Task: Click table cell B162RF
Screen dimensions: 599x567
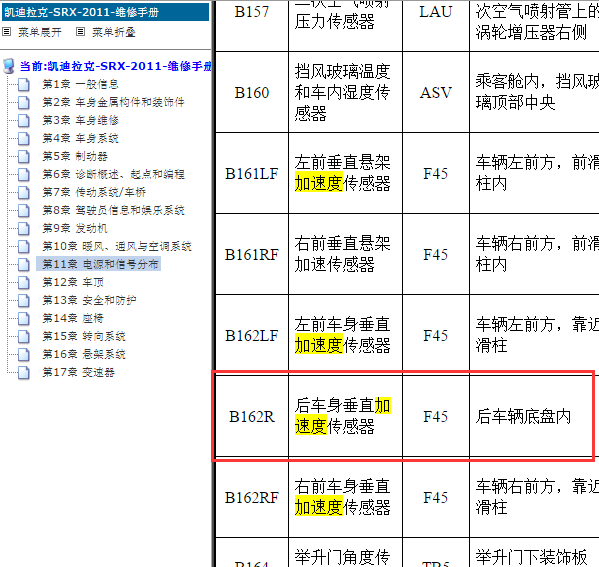Action: click(252, 497)
